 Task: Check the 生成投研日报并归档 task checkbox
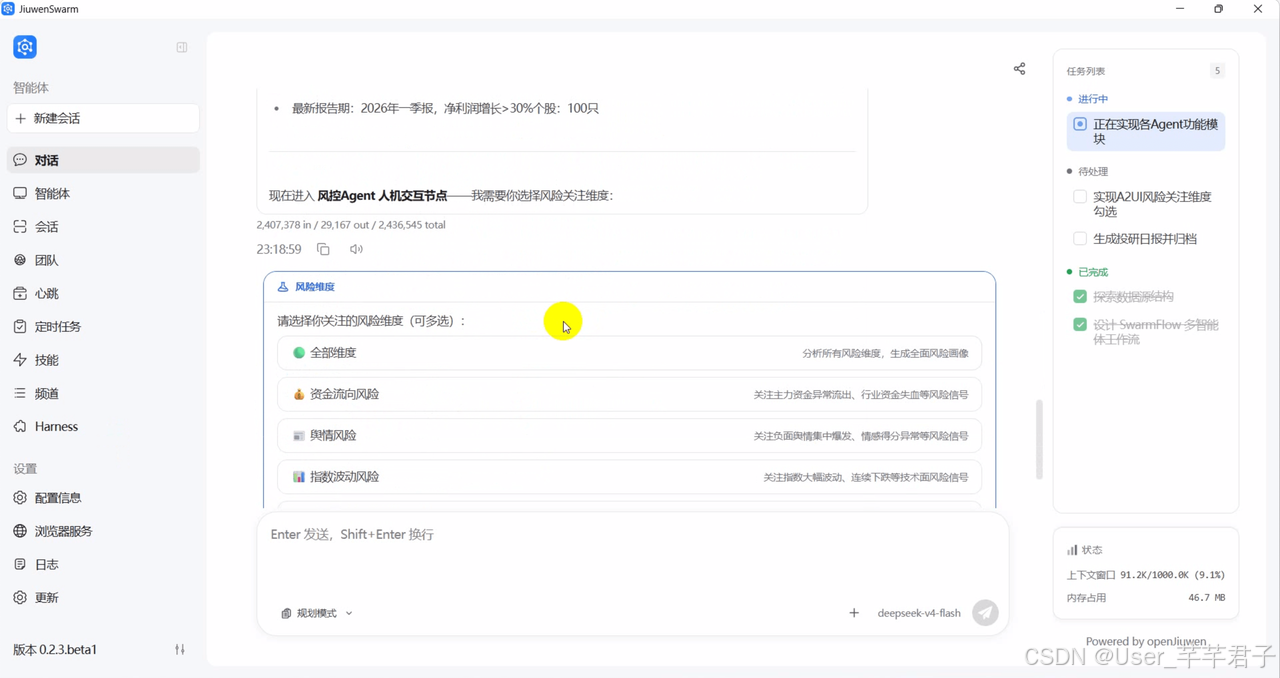click(x=1080, y=239)
